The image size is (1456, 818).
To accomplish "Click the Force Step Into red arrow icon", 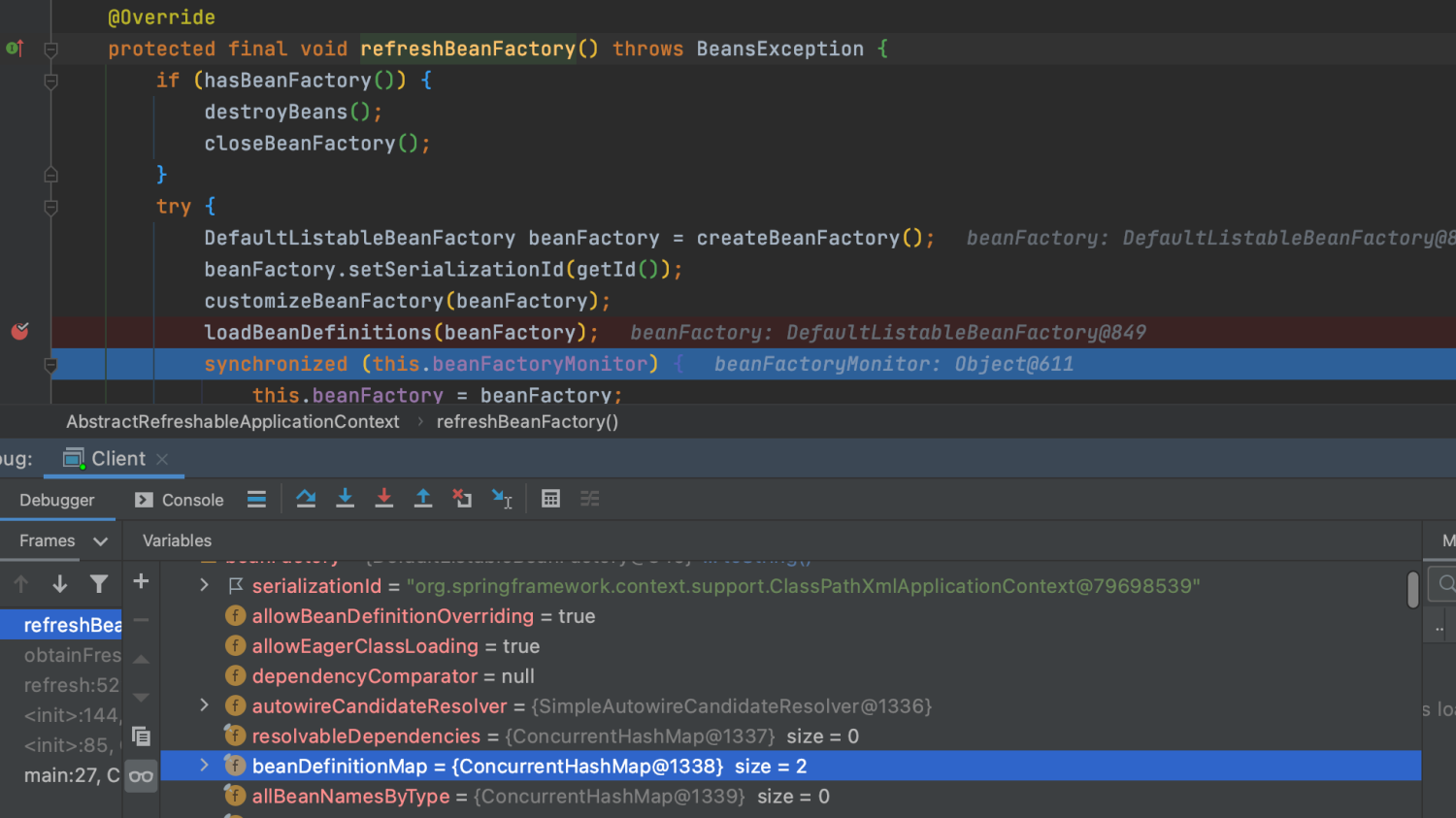I will pyautogui.click(x=384, y=499).
